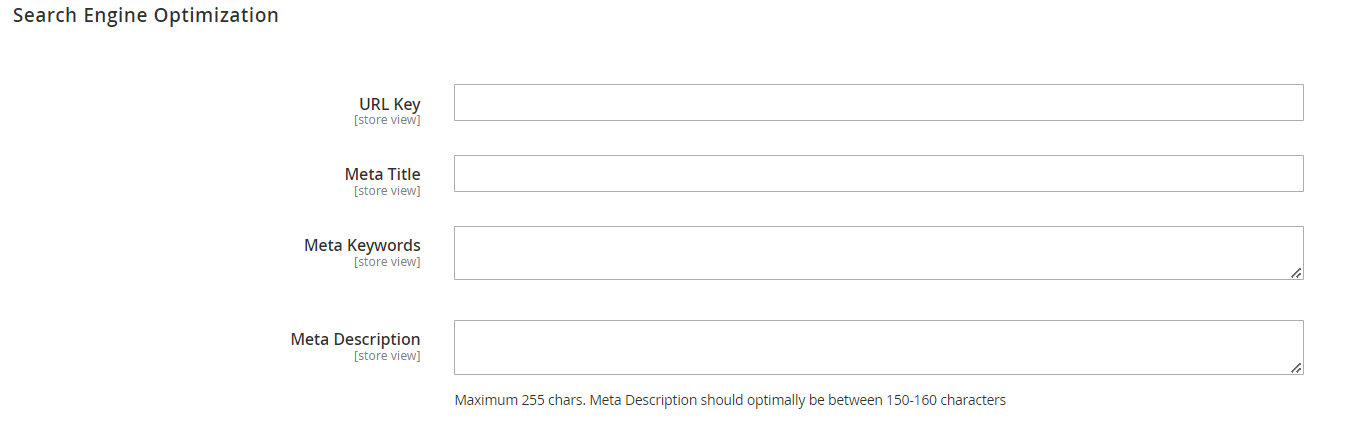Grab the Meta Keywords resize handle
Image resolution: width=1354 pixels, height=421 pixels.
coord(1296,272)
